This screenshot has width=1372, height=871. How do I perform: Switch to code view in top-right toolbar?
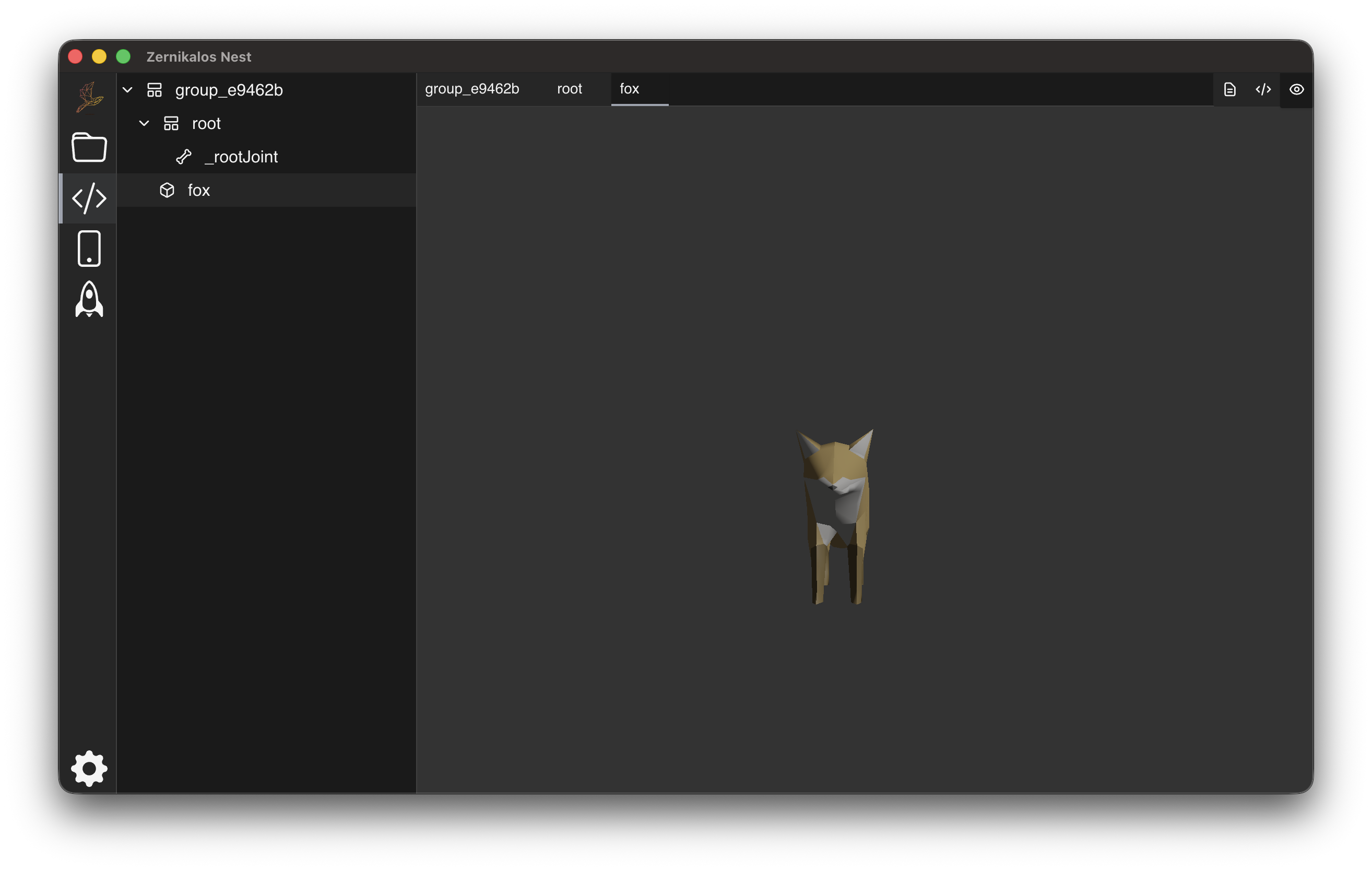click(1262, 89)
